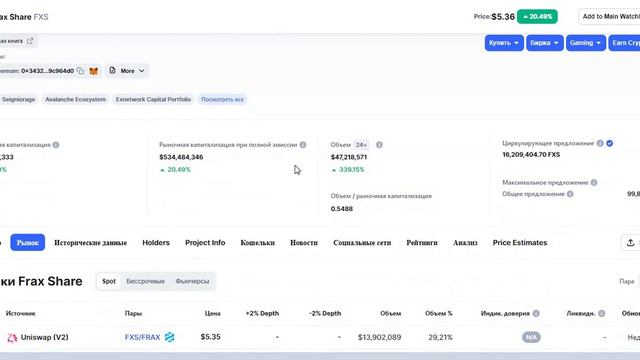Click the Пары column header
Image resolution: width=640 pixels, height=360 pixels.
point(133,313)
